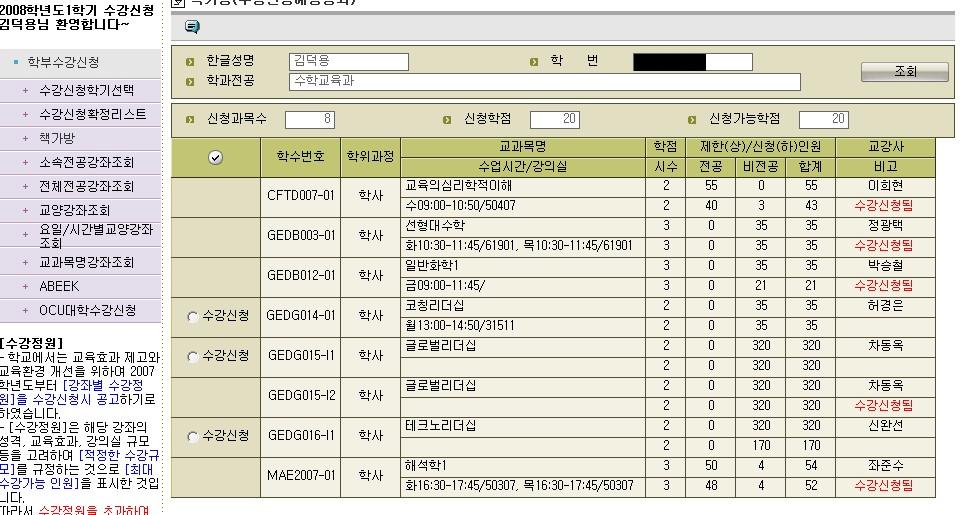Click the bullet icon beside 학과전공

pos(190,81)
